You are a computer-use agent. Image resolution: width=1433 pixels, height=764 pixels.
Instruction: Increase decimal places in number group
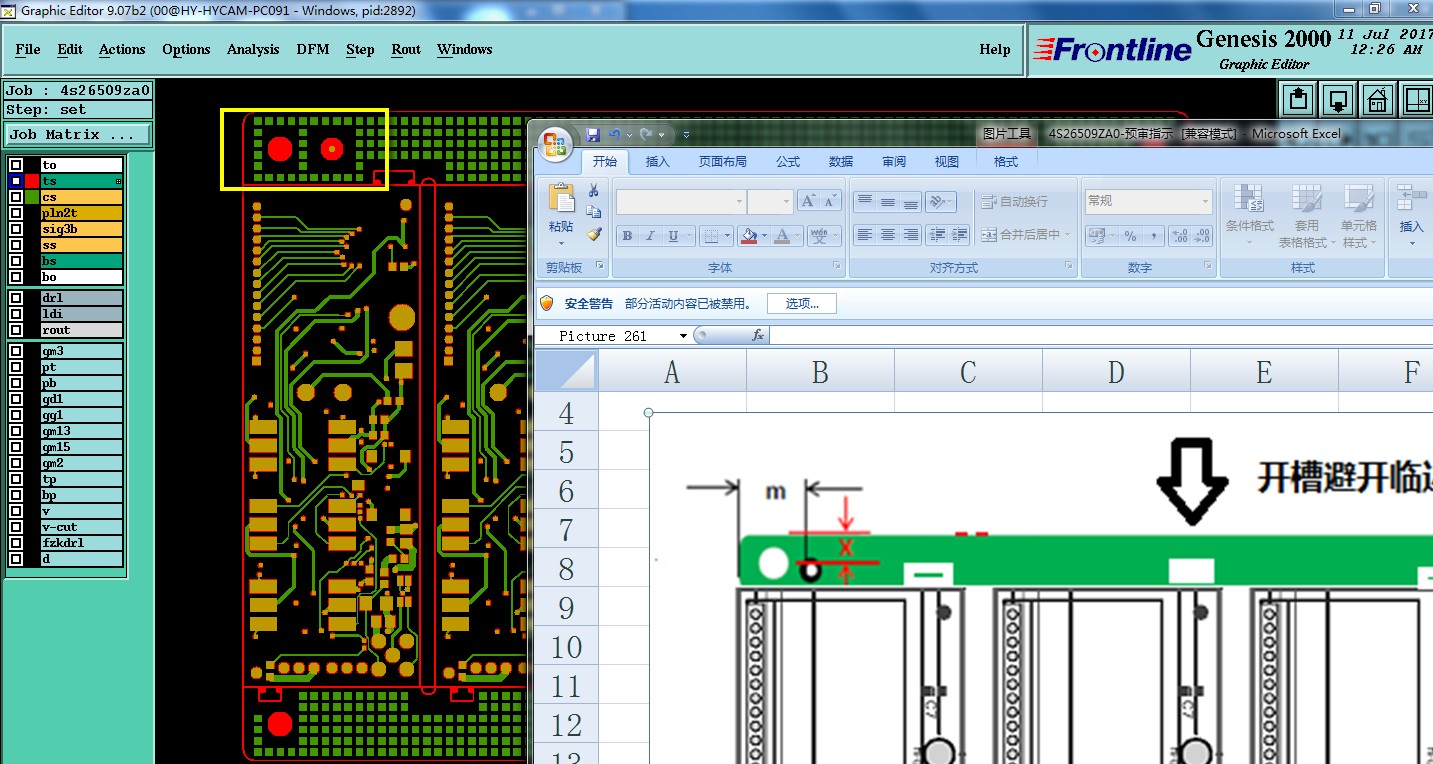point(1180,236)
